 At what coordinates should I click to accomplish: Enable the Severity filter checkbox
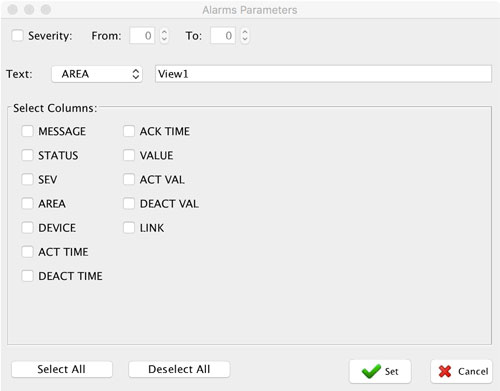click(x=17, y=35)
